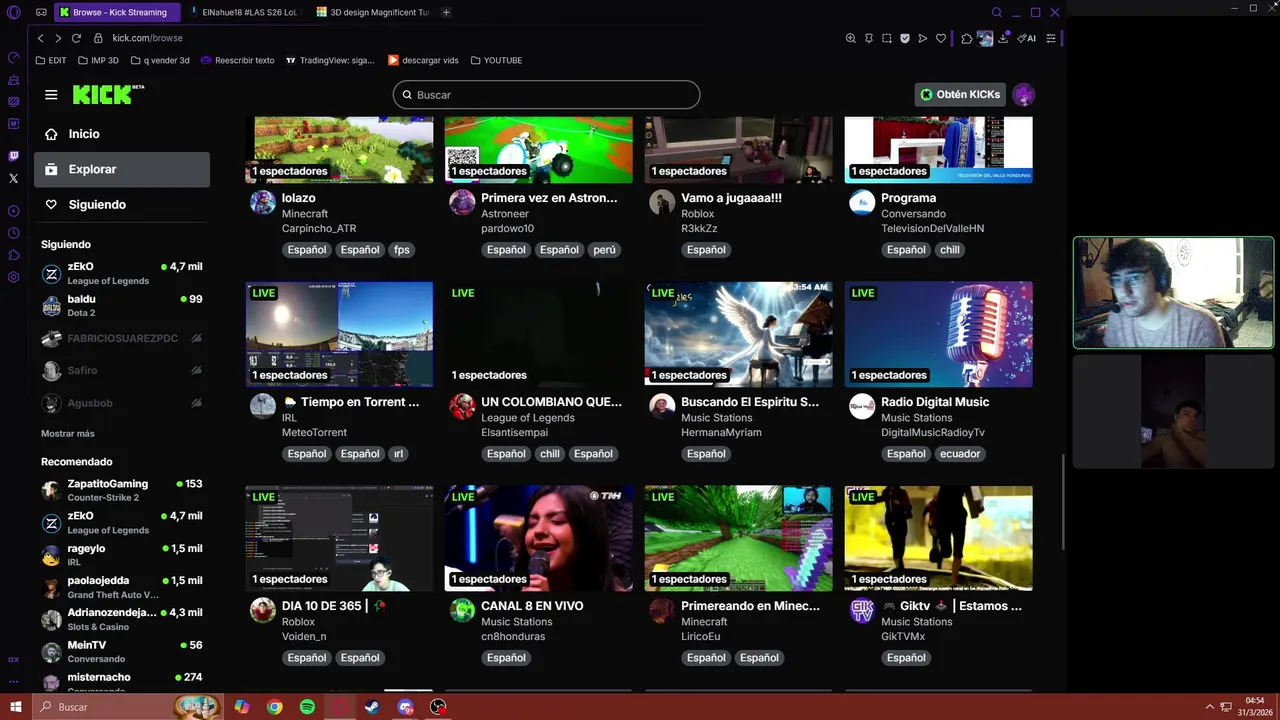Viewport: 1280px width, 720px height.
Task: Open Radio Digital Music stream thumbnail
Action: pos(938,334)
